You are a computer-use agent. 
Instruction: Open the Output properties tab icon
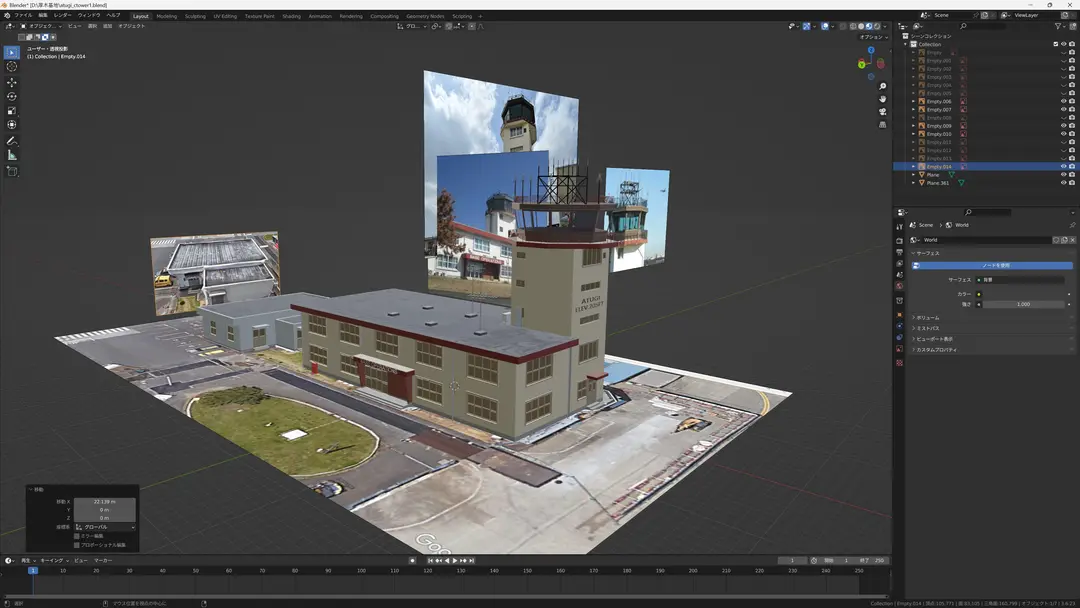900,253
